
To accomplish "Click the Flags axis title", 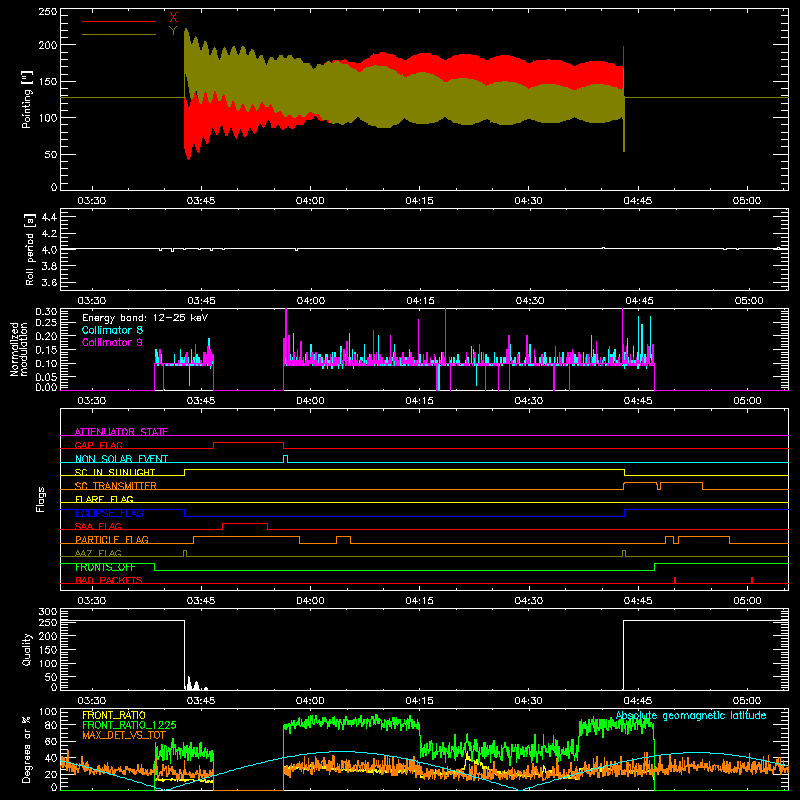I will 41,499.
